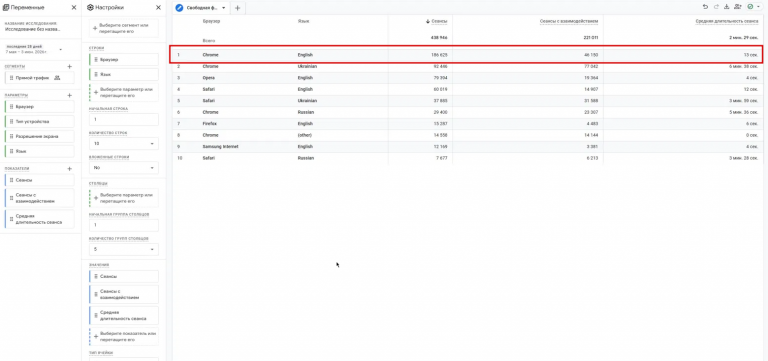Sort by the Сеансы column header
This screenshot has width=768, height=361.
[x=438, y=22]
